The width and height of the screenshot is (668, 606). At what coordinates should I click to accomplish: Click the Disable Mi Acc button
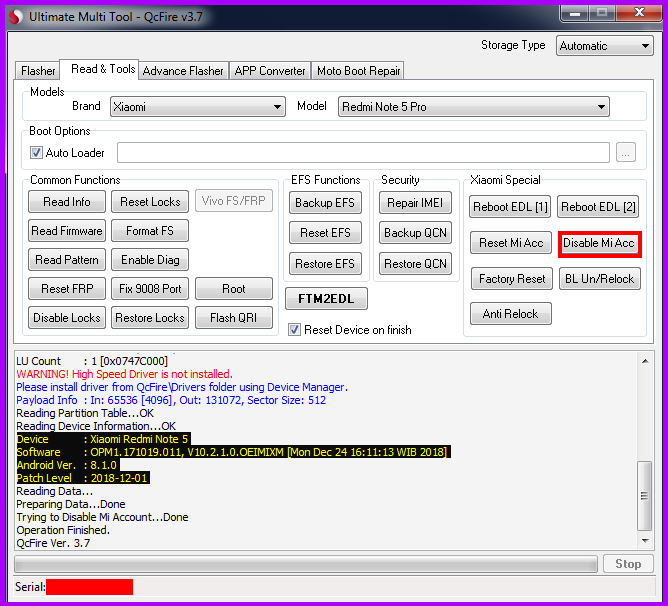599,243
